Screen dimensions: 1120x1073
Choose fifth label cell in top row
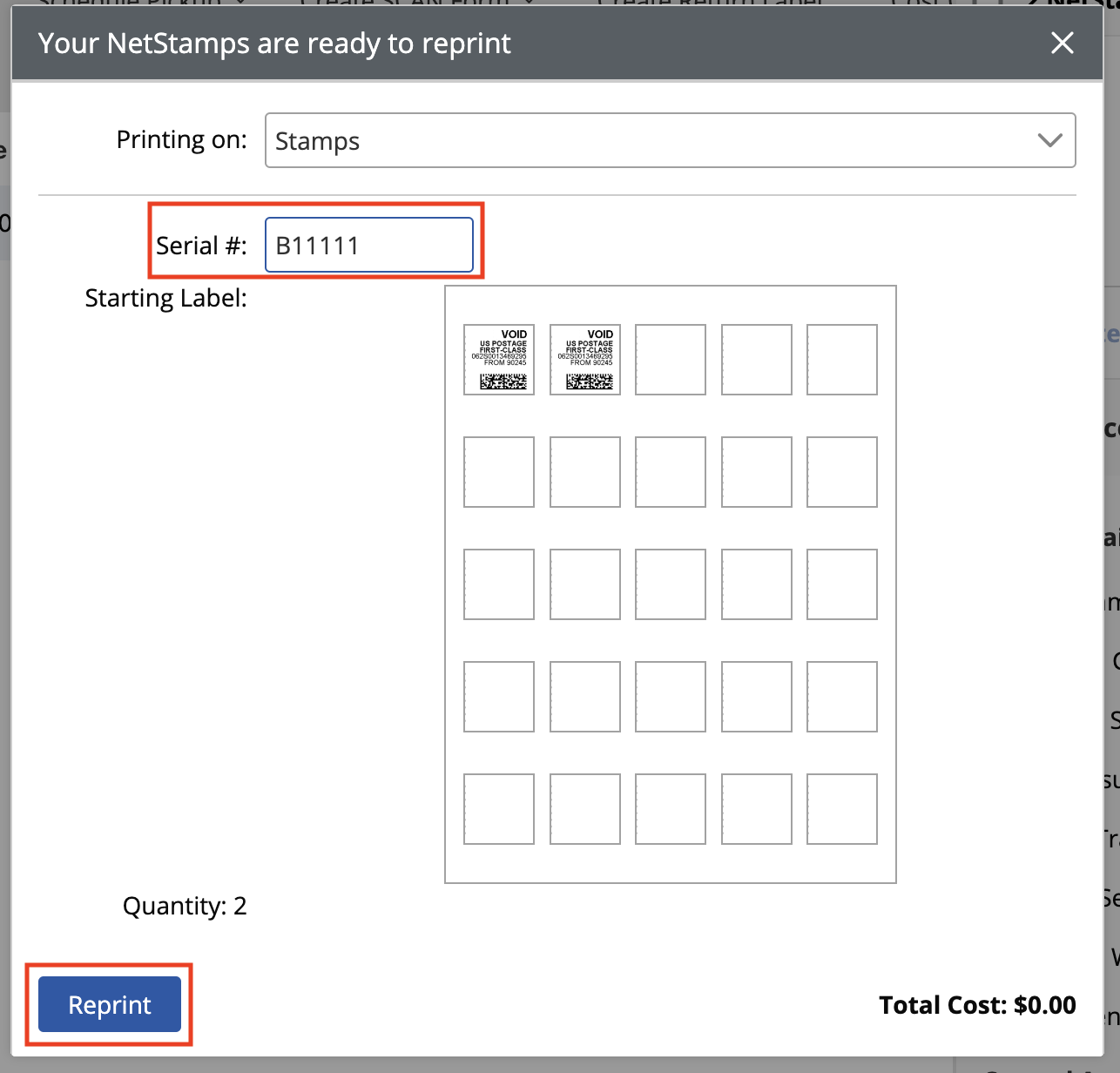pos(842,360)
